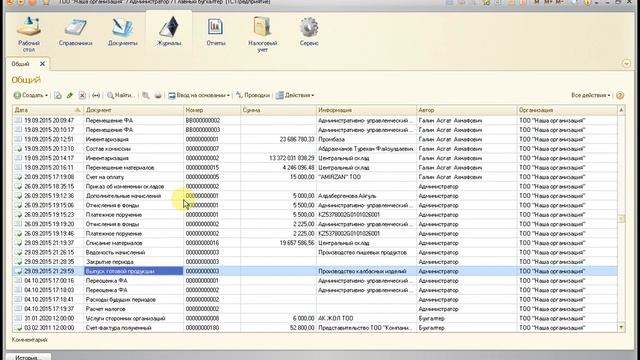Select the Дополнительные начисления row

coord(315,196)
